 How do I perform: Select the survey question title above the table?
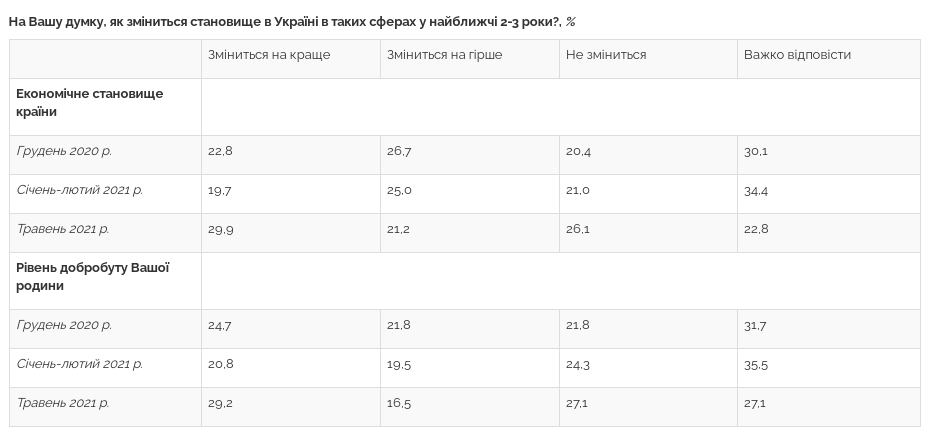click(x=289, y=21)
